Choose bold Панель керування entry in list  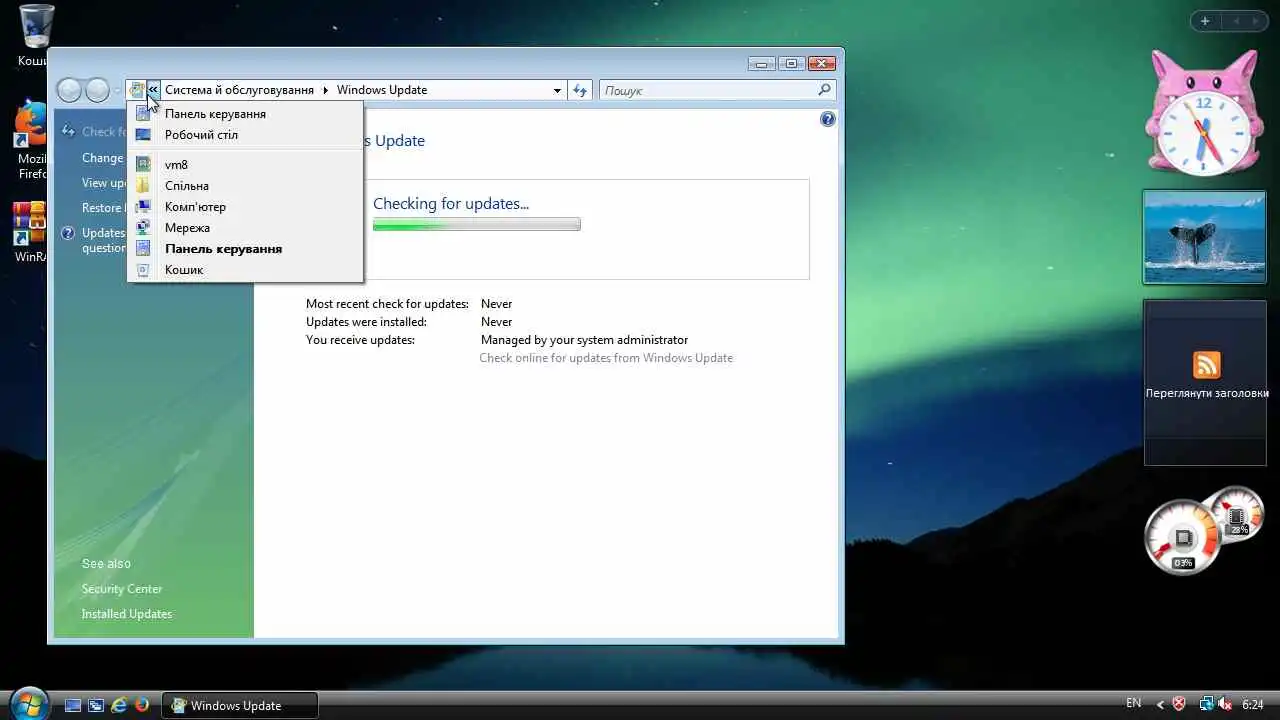tap(245, 249)
